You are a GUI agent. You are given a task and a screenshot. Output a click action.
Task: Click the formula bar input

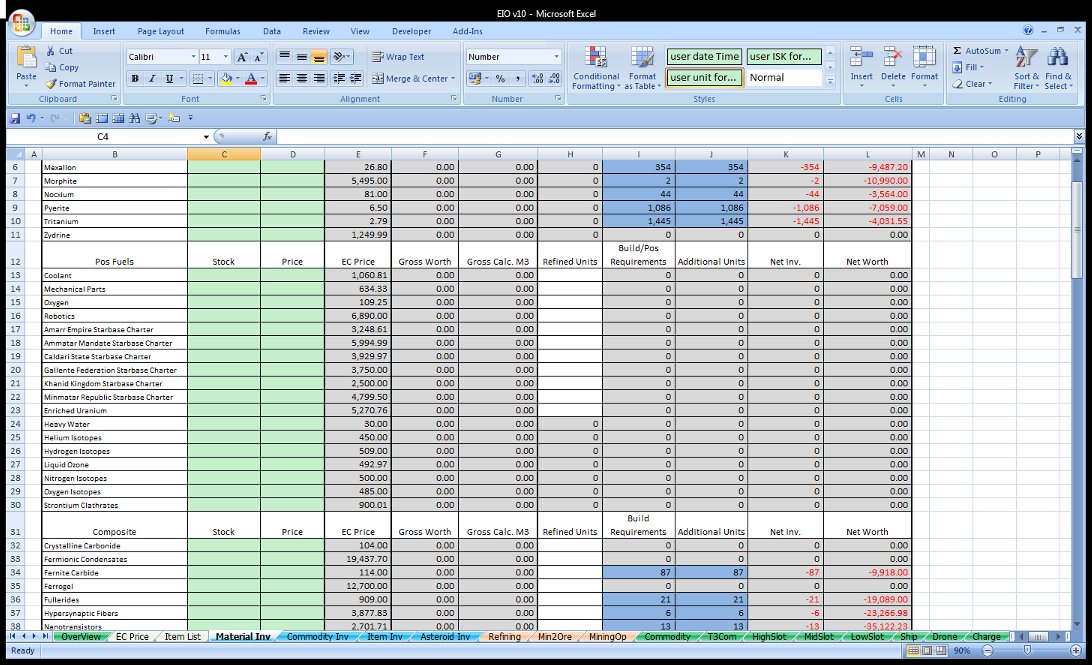click(x=674, y=136)
